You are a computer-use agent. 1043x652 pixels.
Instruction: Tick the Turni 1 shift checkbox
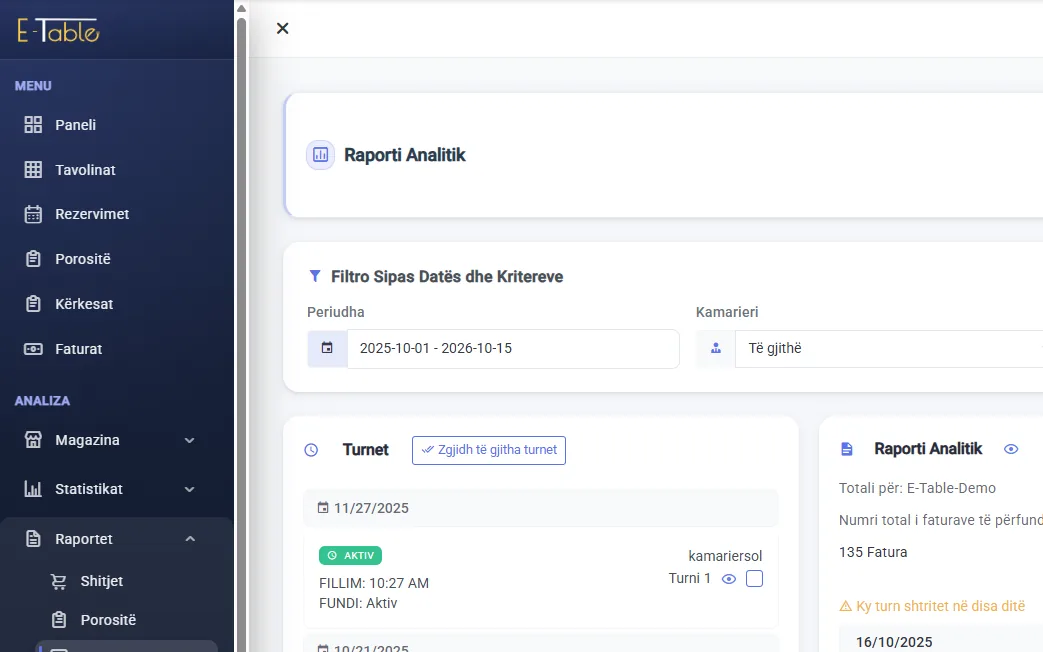(x=754, y=579)
